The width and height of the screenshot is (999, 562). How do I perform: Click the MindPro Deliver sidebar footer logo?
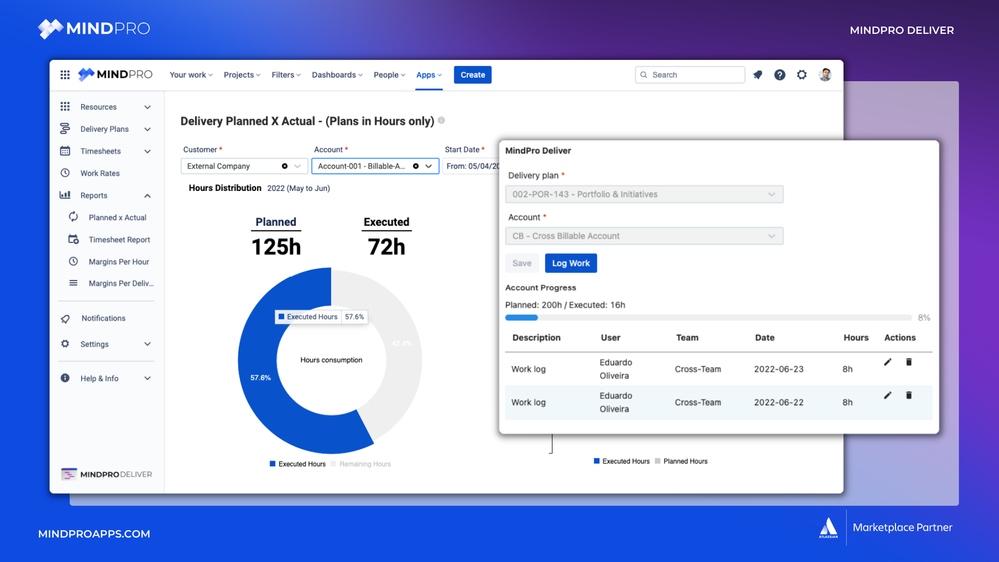click(106, 474)
